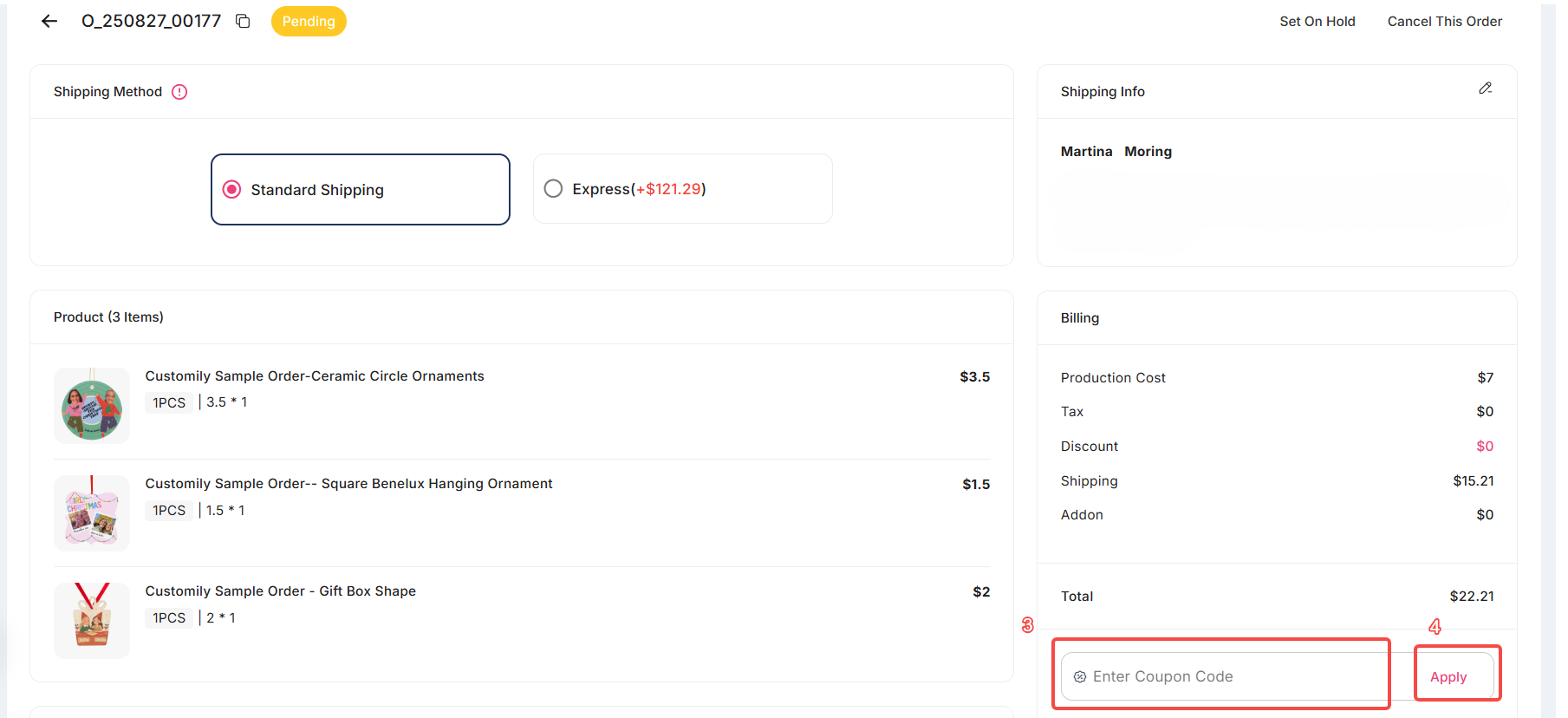Click the Total amount $22.21
The image size is (1568, 718).
pyautogui.click(x=1472, y=597)
